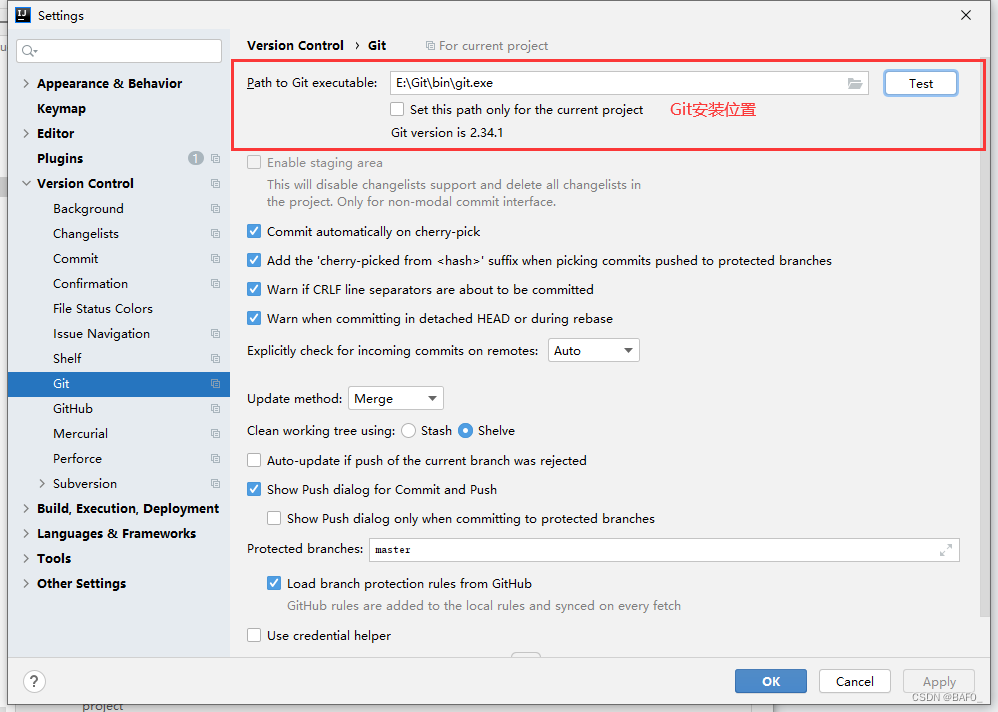
Task: Expand the Editor settings section
Action: coord(25,133)
